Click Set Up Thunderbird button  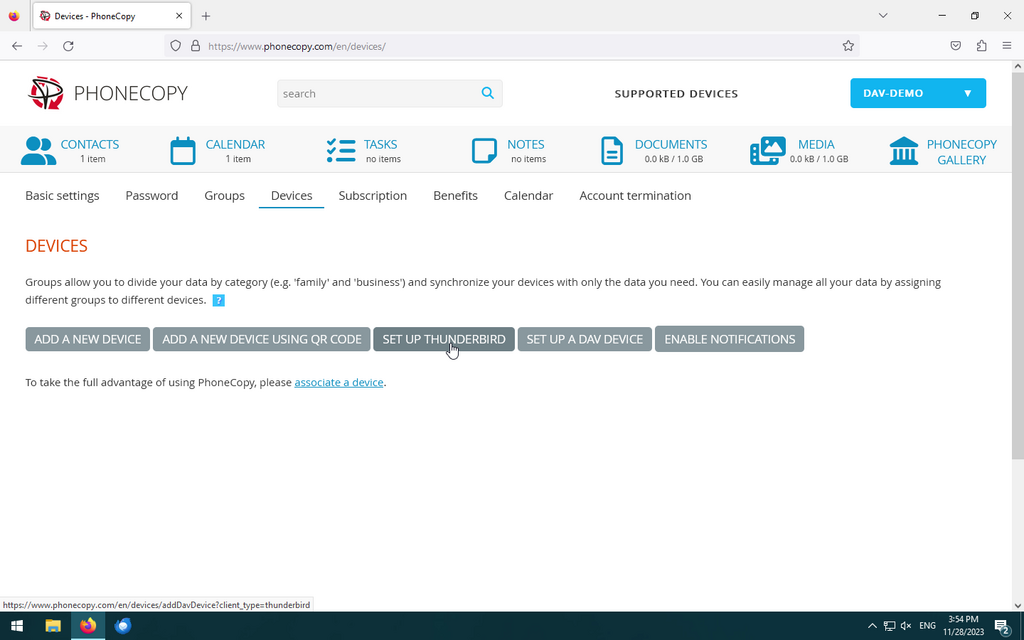tap(443, 339)
